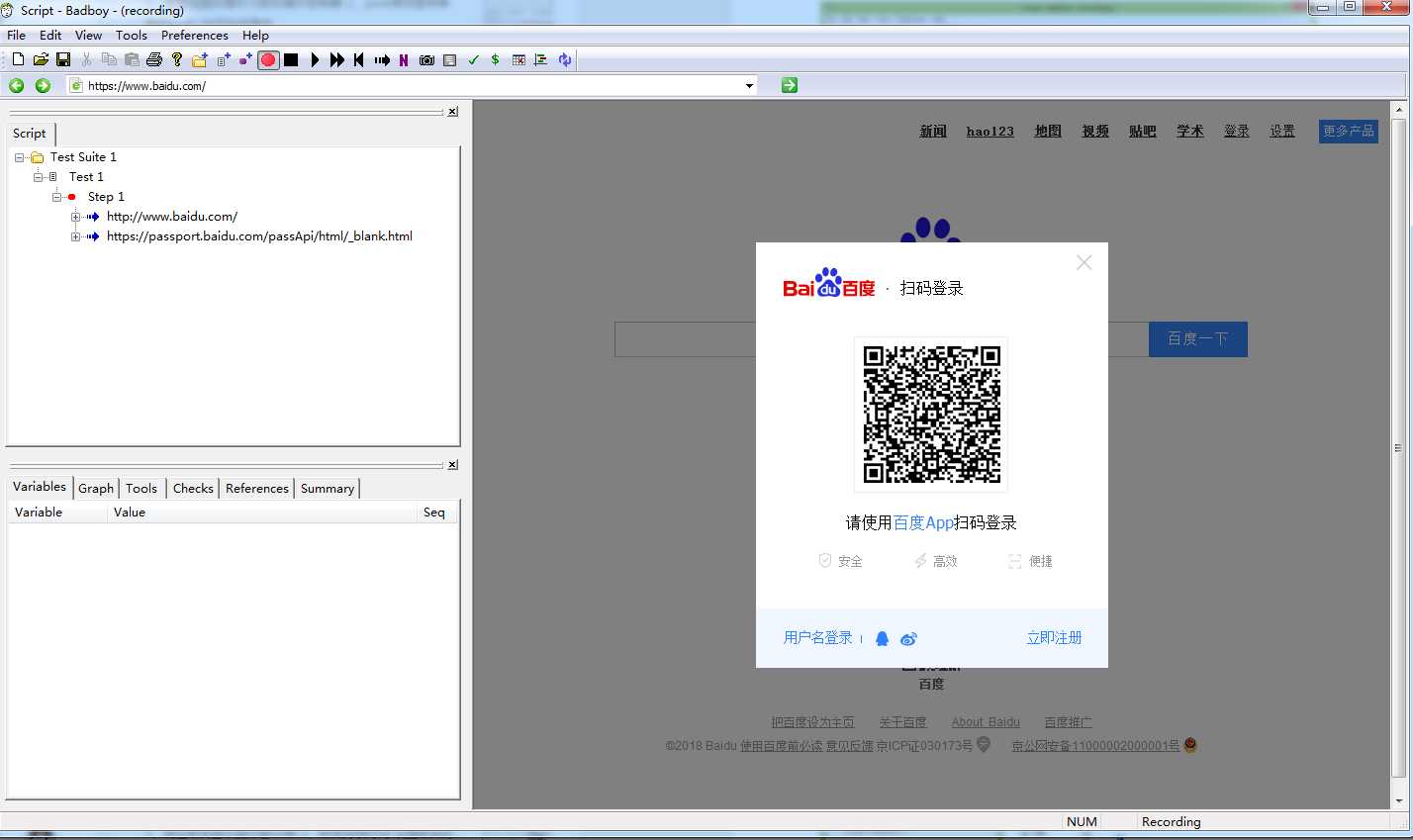Click into the URL address field
Image resolution: width=1413 pixels, height=840 pixels.
[412, 86]
